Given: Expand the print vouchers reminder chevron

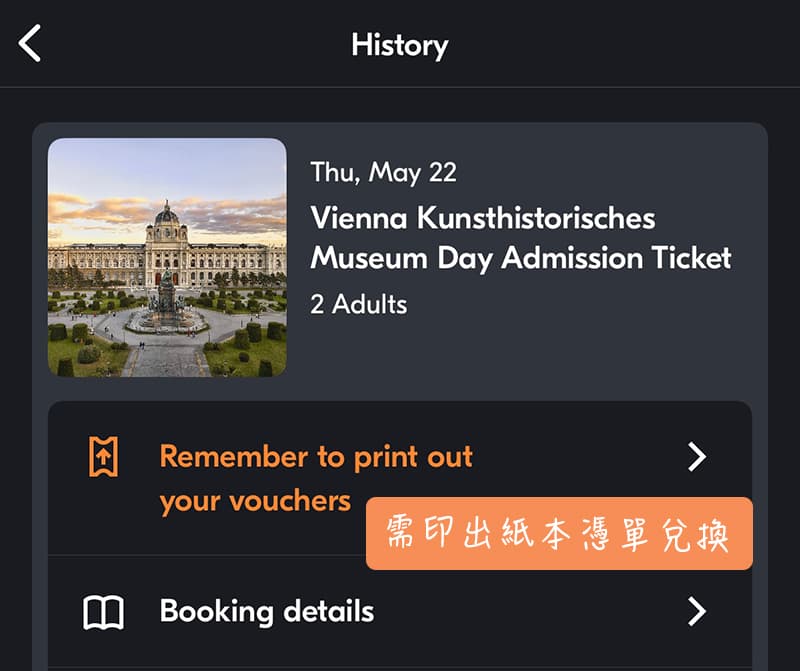Looking at the screenshot, I should [697, 457].
